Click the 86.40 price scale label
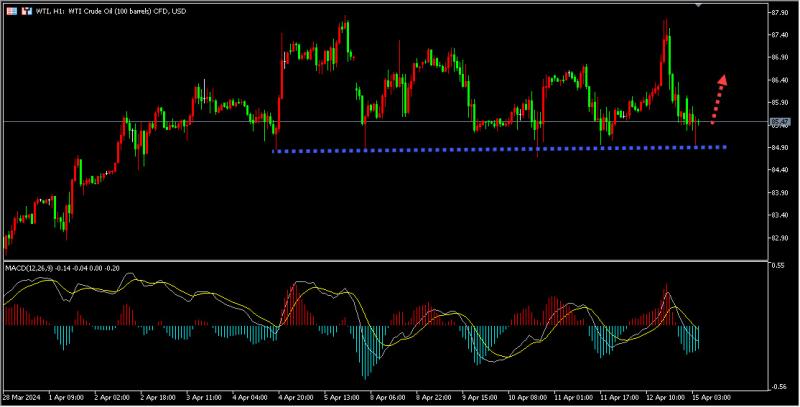800x407 pixels. point(780,80)
